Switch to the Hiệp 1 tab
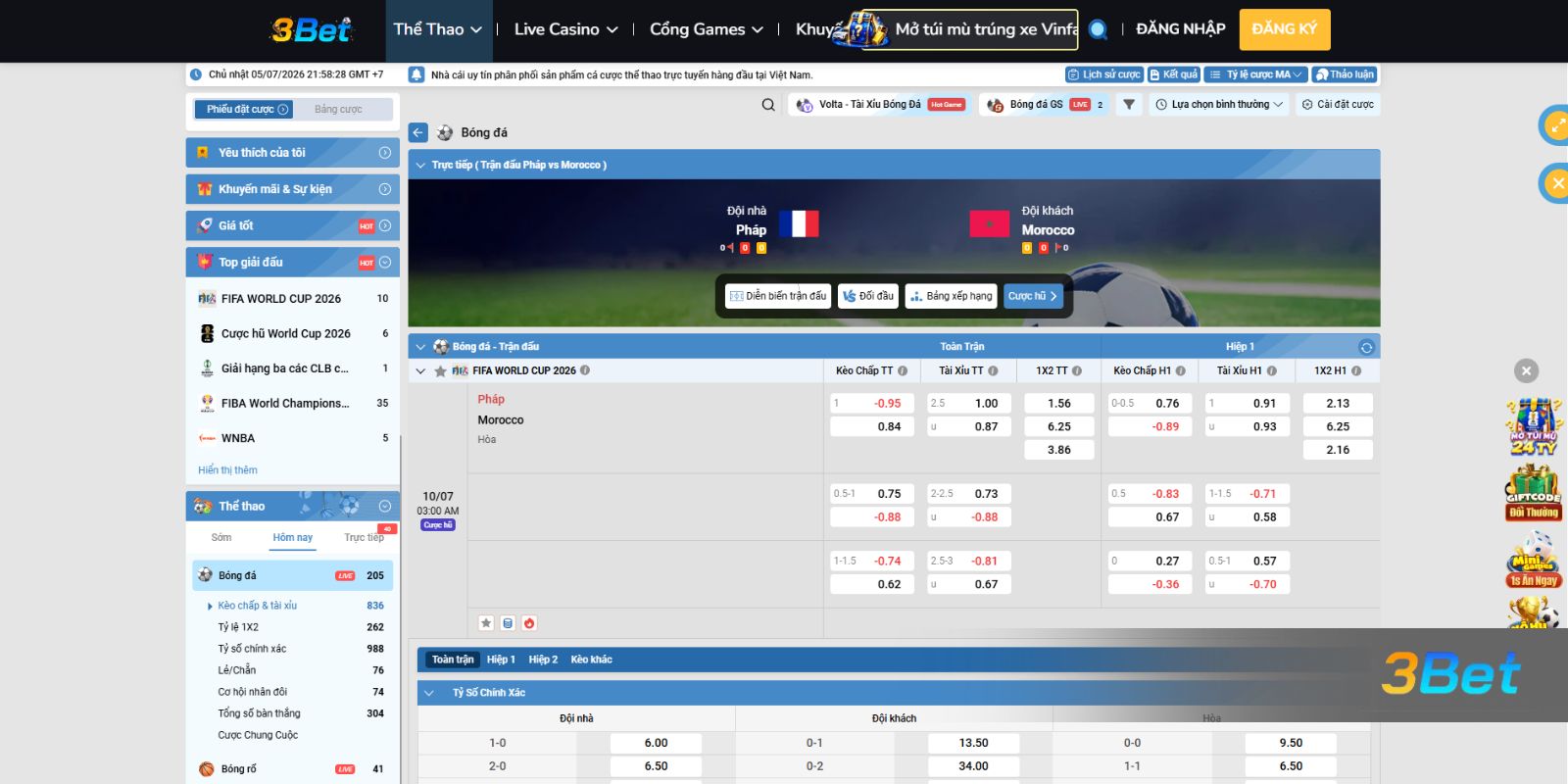1568x784 pixels. [501, 660]
